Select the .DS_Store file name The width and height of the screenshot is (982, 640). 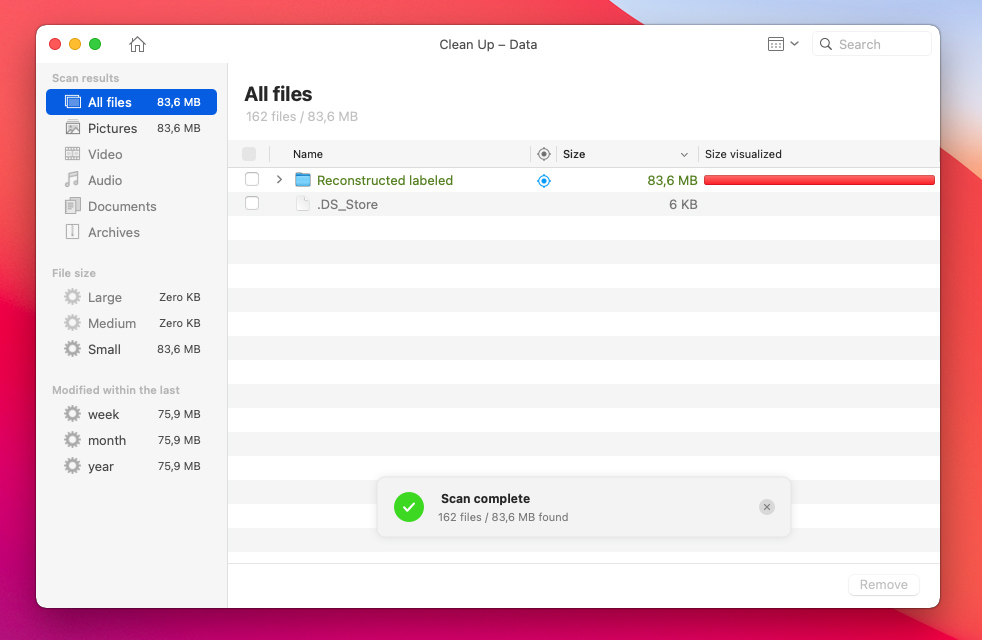348,204
